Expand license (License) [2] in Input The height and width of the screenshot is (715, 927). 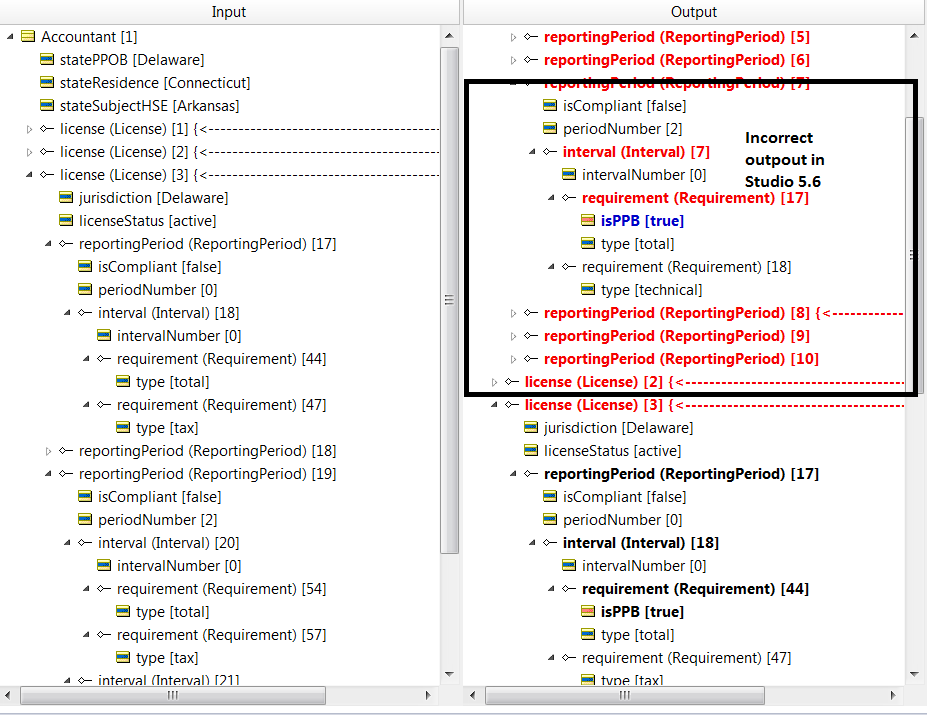pos(29,152)
